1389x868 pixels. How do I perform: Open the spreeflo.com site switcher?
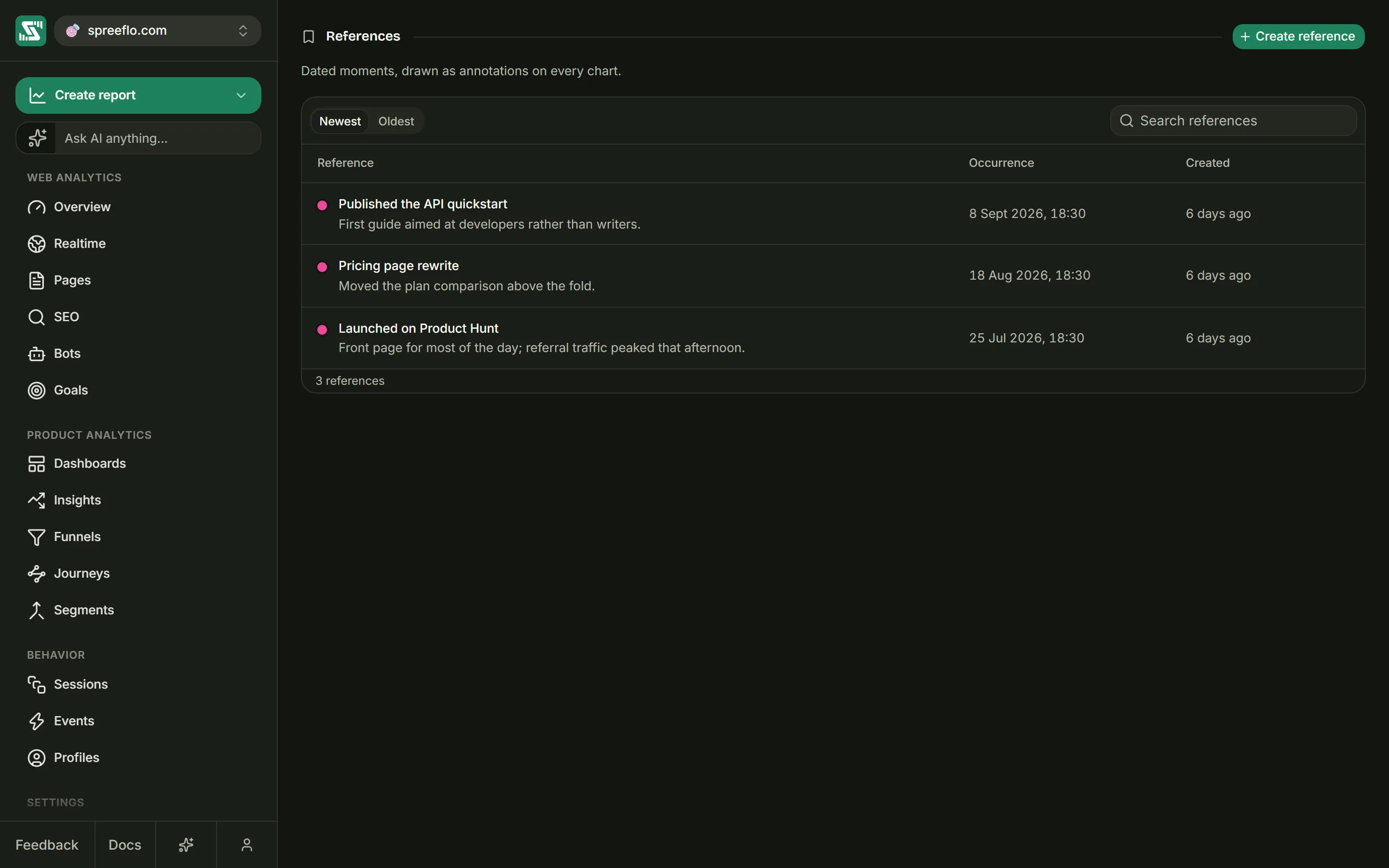(158, 30)
